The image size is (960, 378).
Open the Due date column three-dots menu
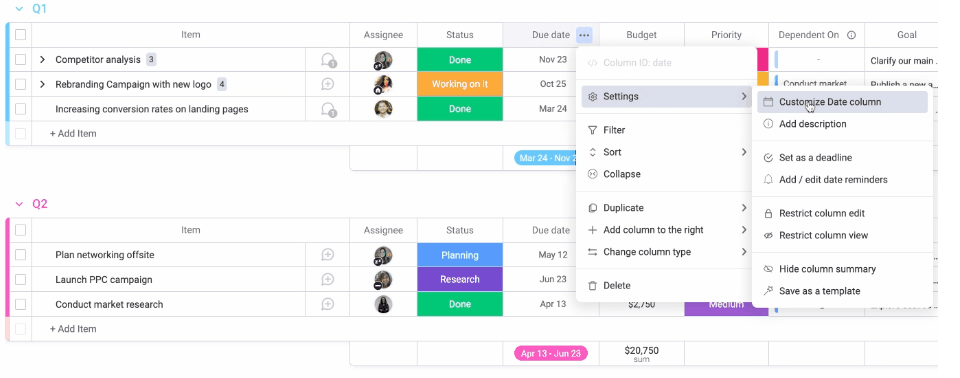pyautogui.click(x=584, y=35)
